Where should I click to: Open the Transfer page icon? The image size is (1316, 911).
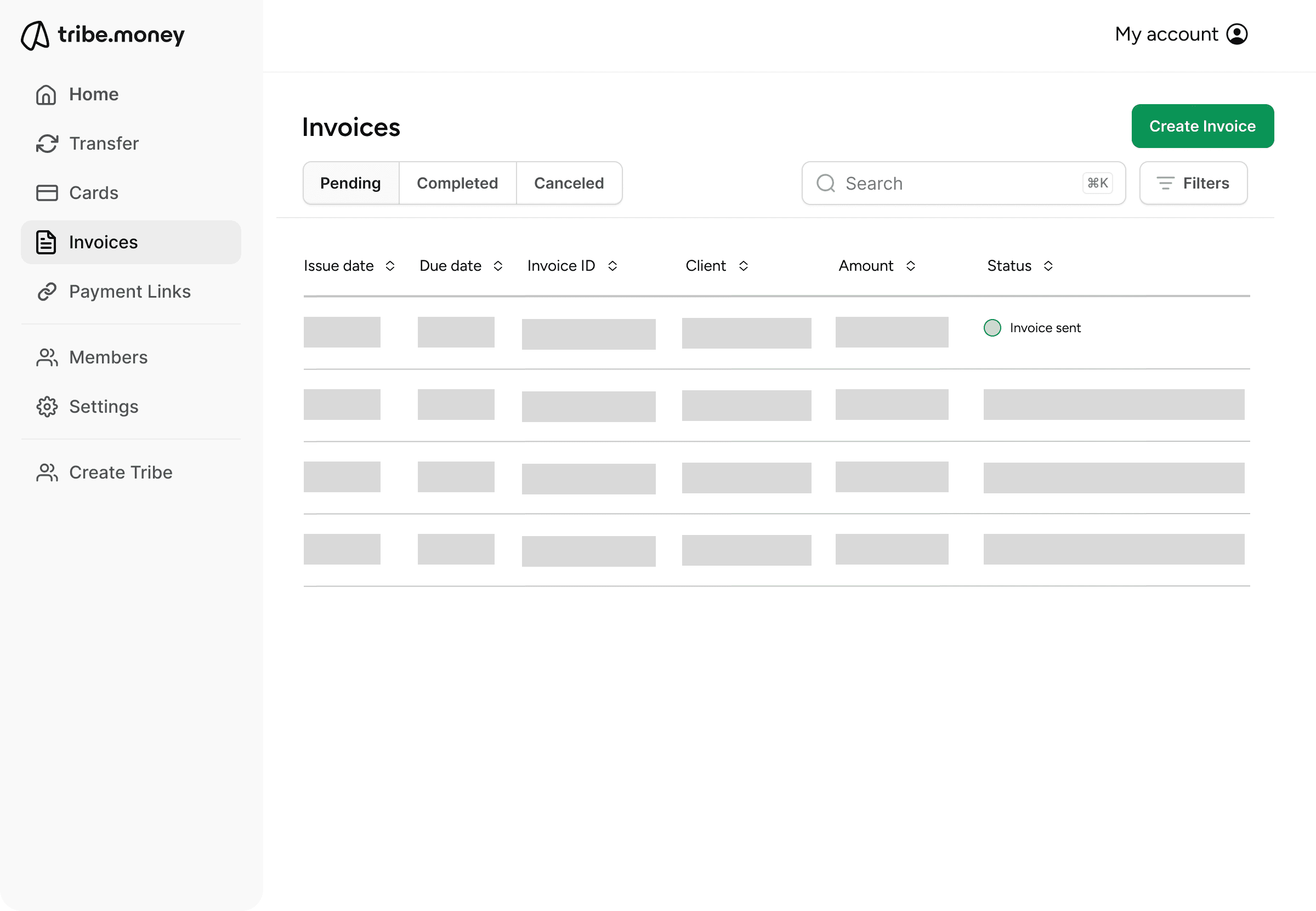(x=47, y=143)
